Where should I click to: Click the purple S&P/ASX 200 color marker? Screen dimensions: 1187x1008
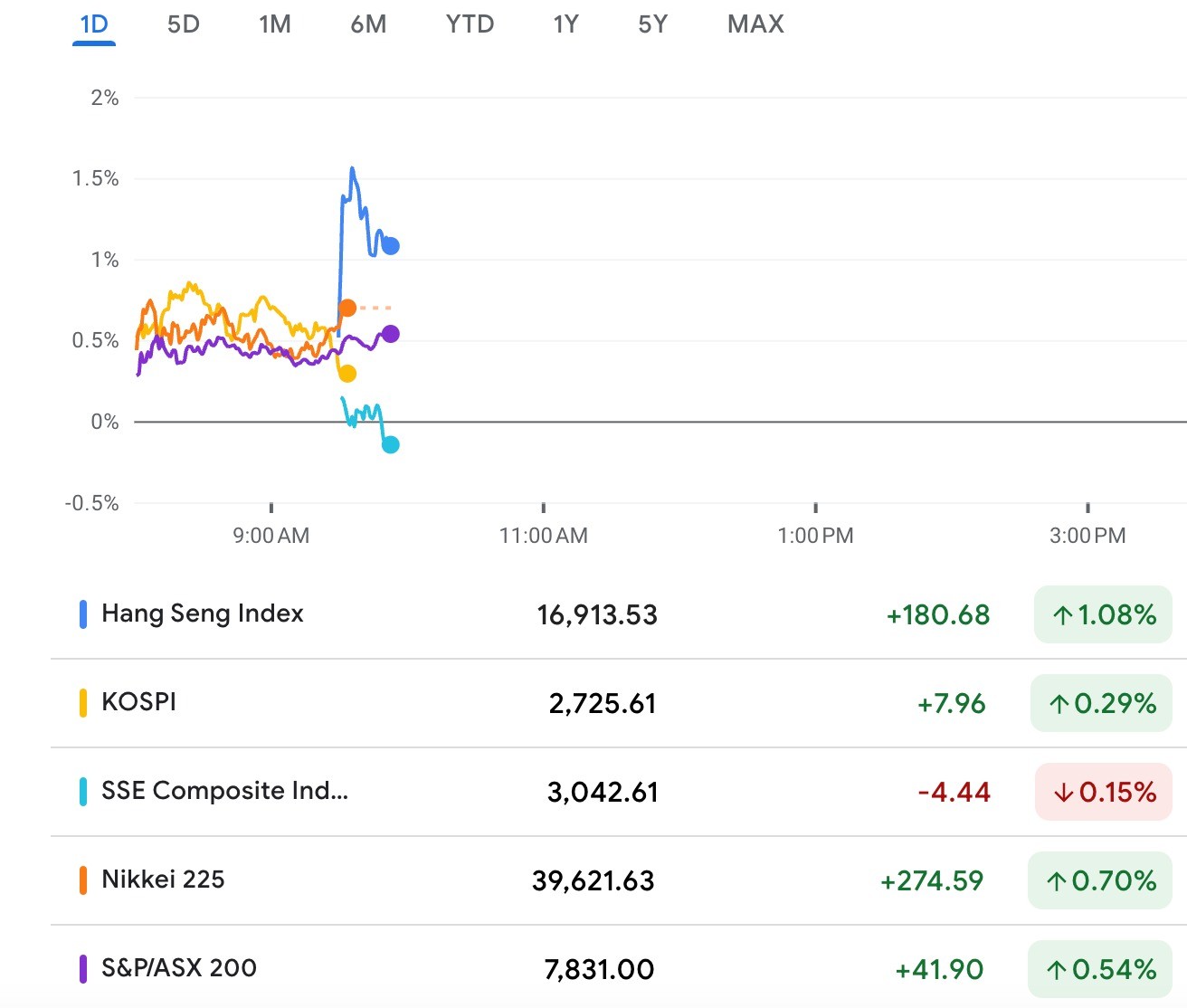coord(83,969)
